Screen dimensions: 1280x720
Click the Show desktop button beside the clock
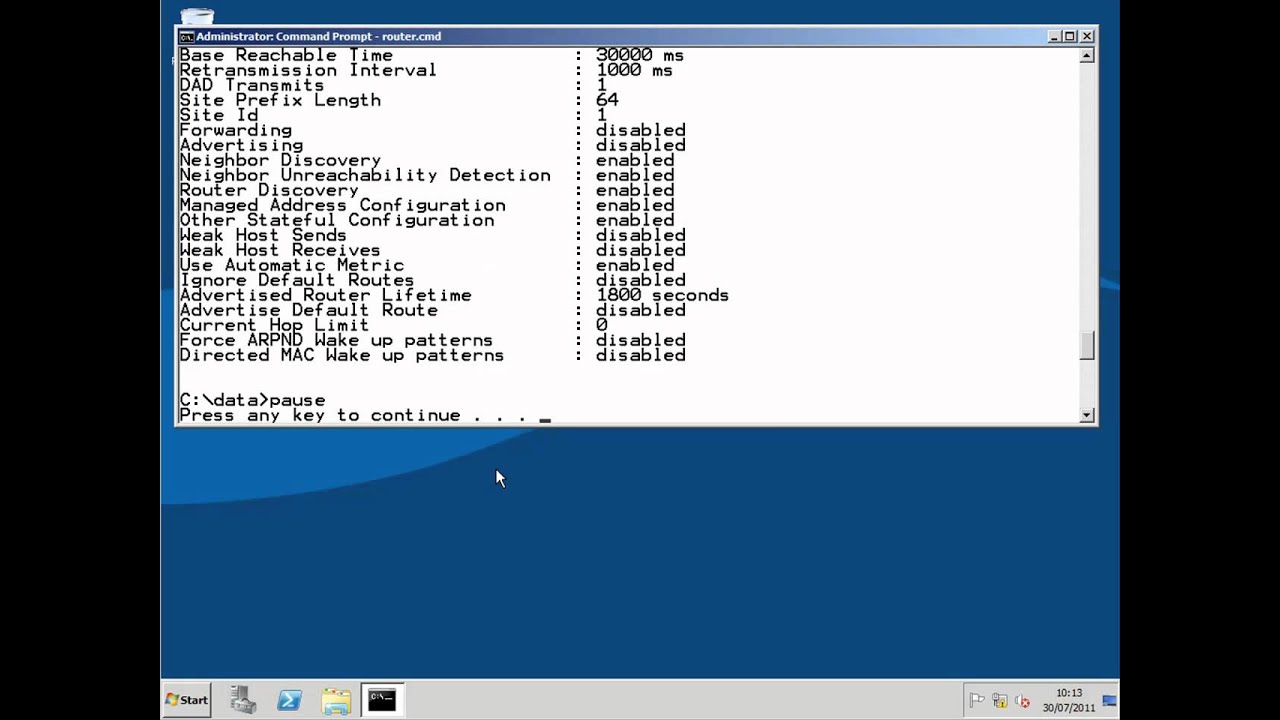[1110, 700]
